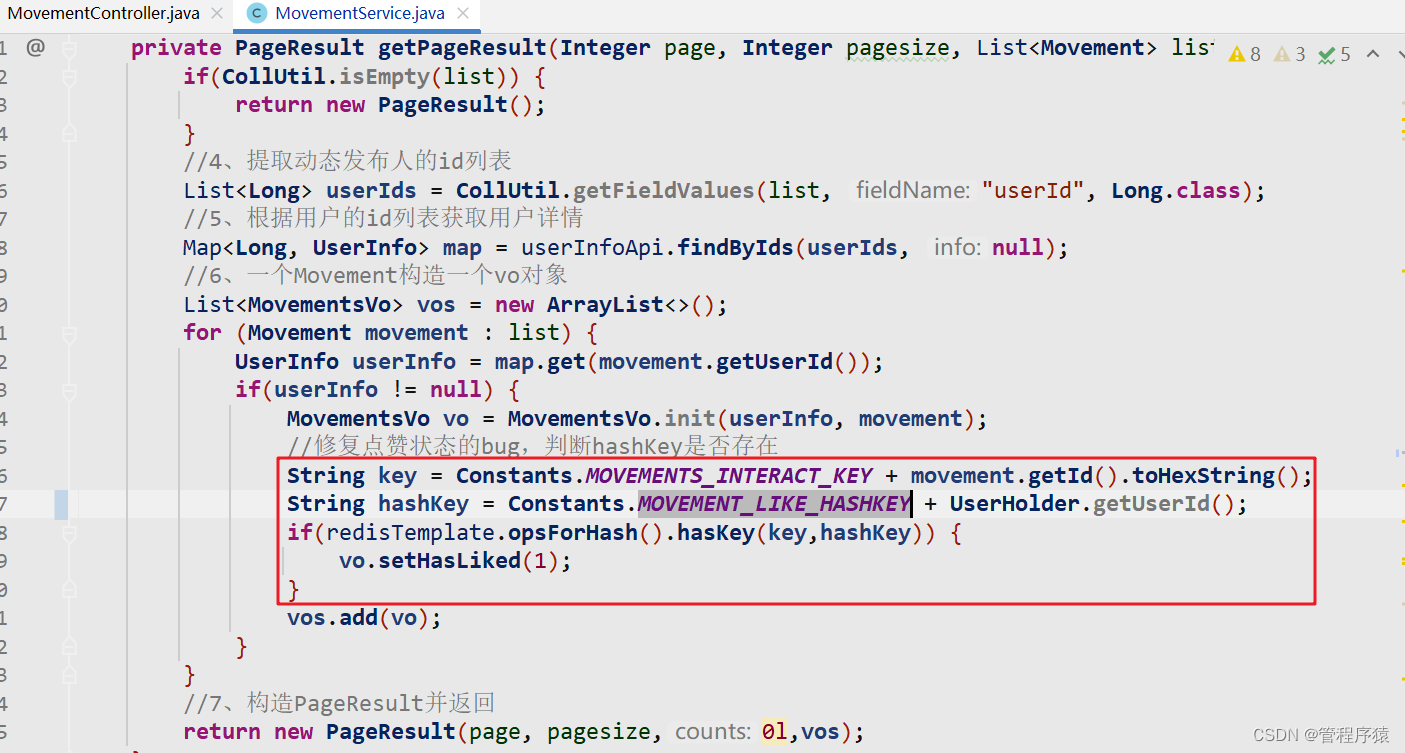Click toHexString() method call
The image size is (1405, 753).
[1215, 475]
